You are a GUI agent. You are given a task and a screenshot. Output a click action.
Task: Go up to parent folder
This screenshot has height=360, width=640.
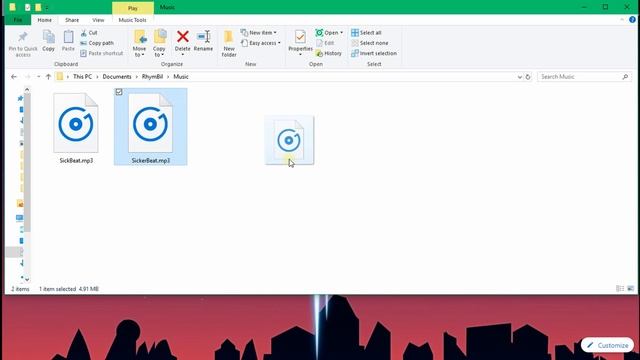tap(48, 77)
